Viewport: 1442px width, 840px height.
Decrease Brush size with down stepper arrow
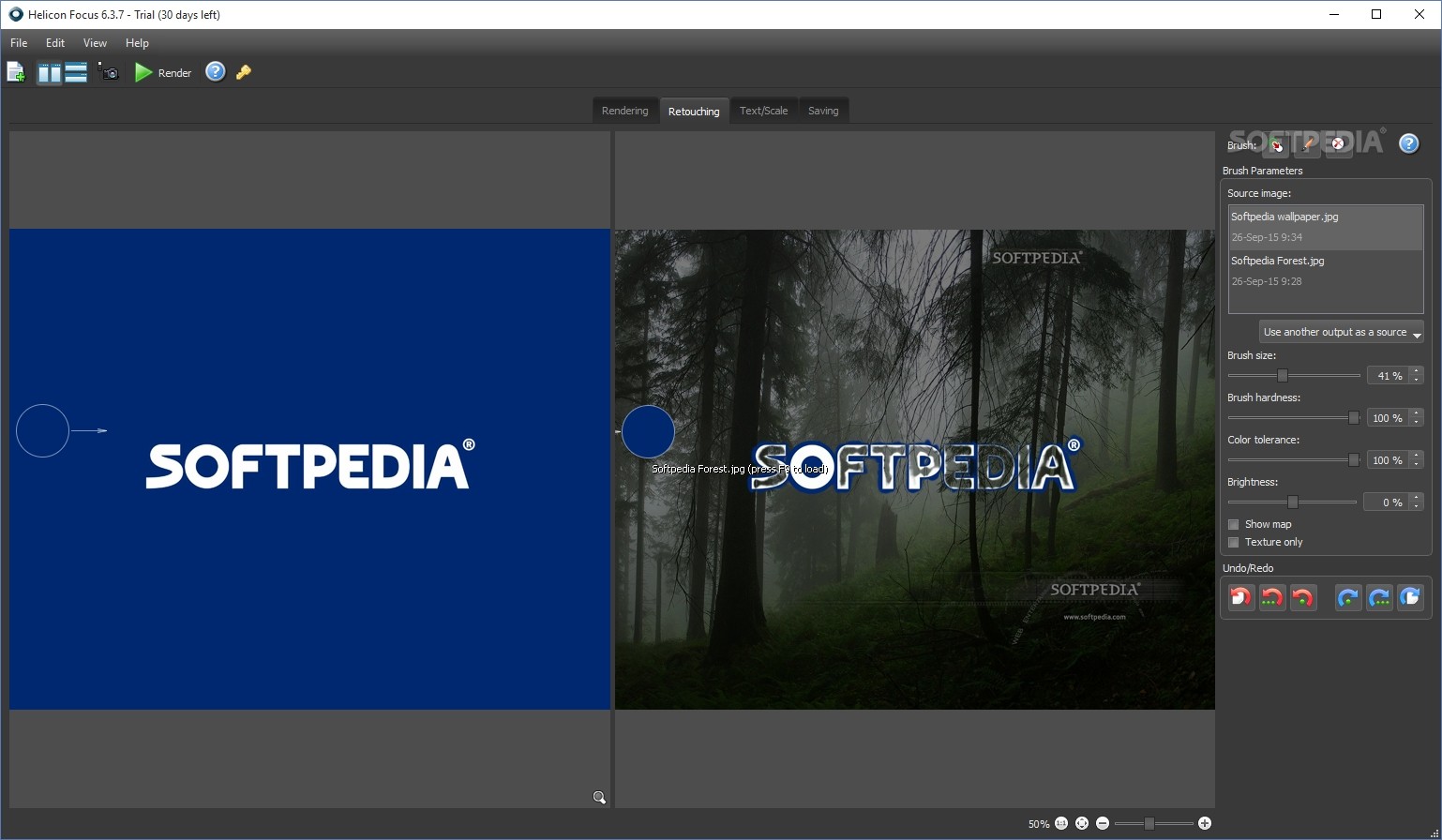(1417, 380)
